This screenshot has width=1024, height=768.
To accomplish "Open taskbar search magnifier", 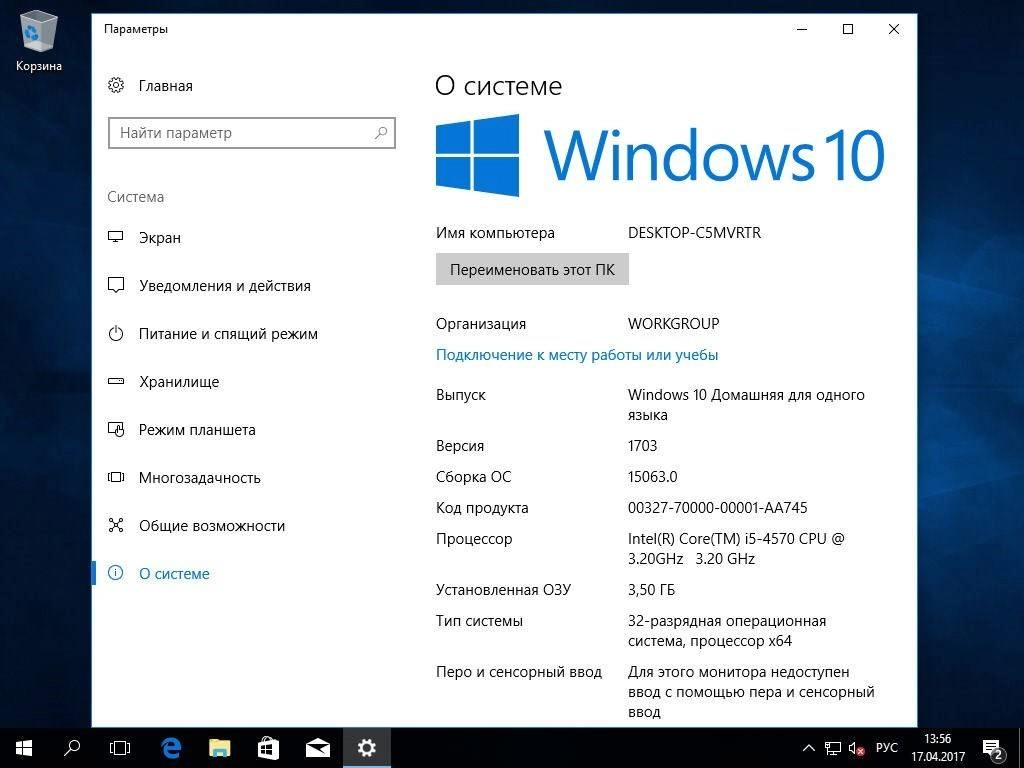I will coord(71,748).
